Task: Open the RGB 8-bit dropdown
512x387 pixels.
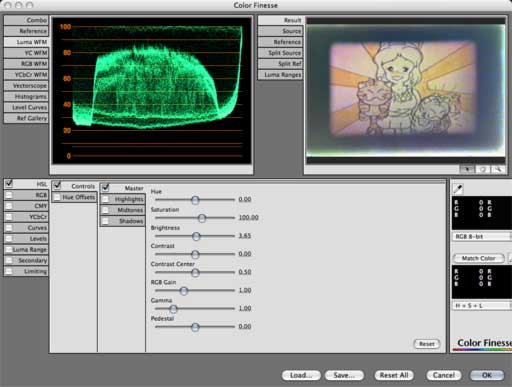Action: click(482, 236)
